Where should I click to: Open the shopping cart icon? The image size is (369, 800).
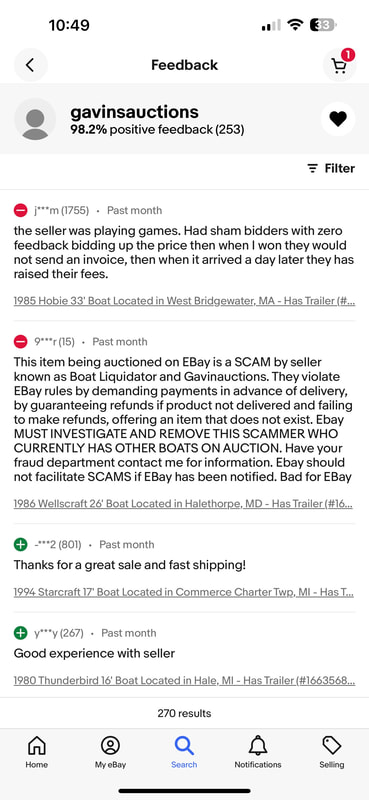[339, 65]
